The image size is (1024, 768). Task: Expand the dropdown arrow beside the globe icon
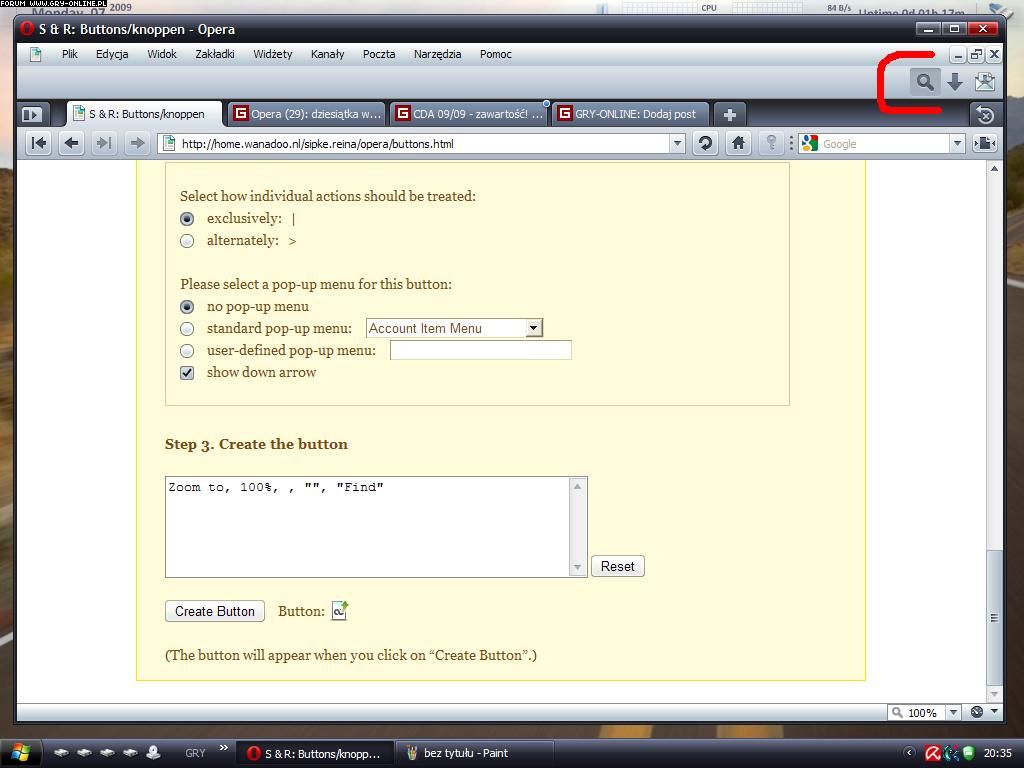(x=994, y=711)
